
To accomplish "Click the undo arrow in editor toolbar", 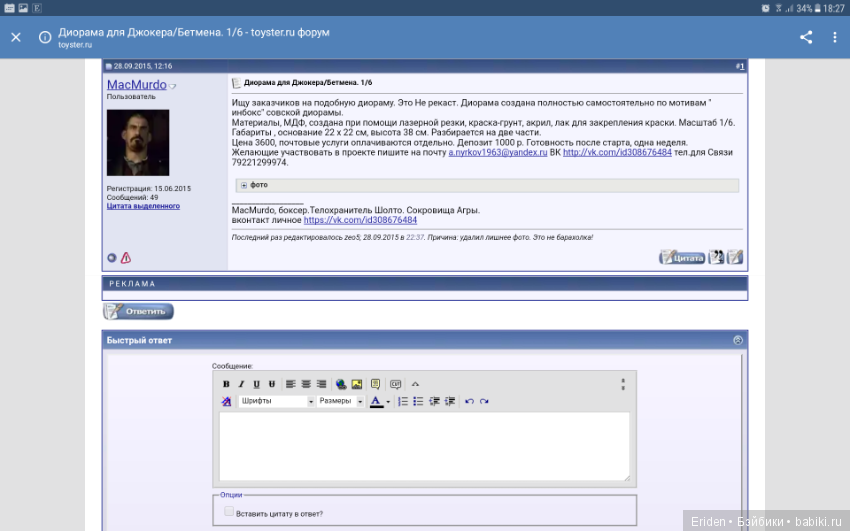I will coord(469,401).
